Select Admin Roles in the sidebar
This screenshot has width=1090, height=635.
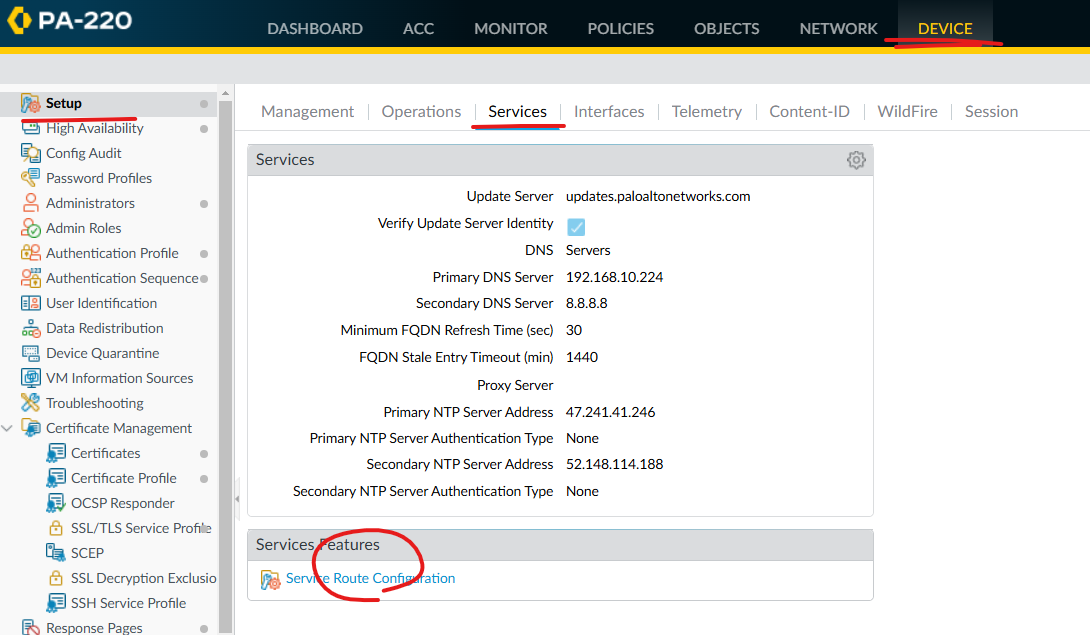click(83, 228)
